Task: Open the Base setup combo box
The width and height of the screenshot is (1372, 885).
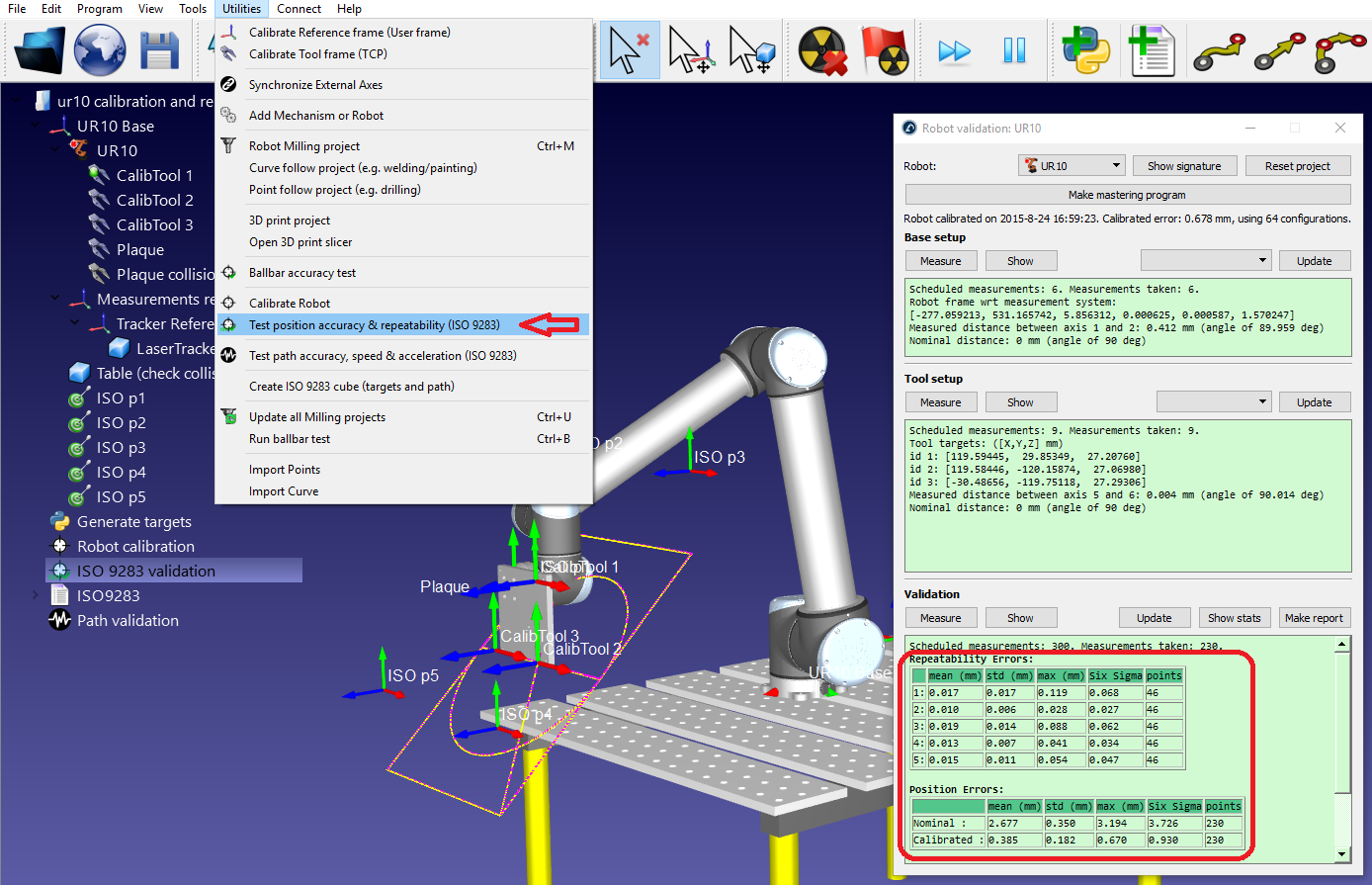Action: point(1206,261)
